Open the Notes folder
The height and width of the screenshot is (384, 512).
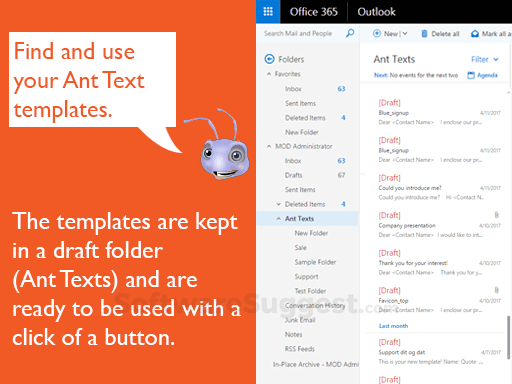pos(293,334)
